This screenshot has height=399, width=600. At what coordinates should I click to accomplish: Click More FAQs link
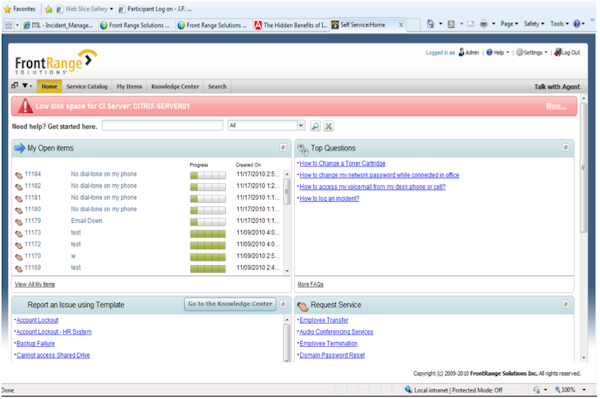click(310, 284)
